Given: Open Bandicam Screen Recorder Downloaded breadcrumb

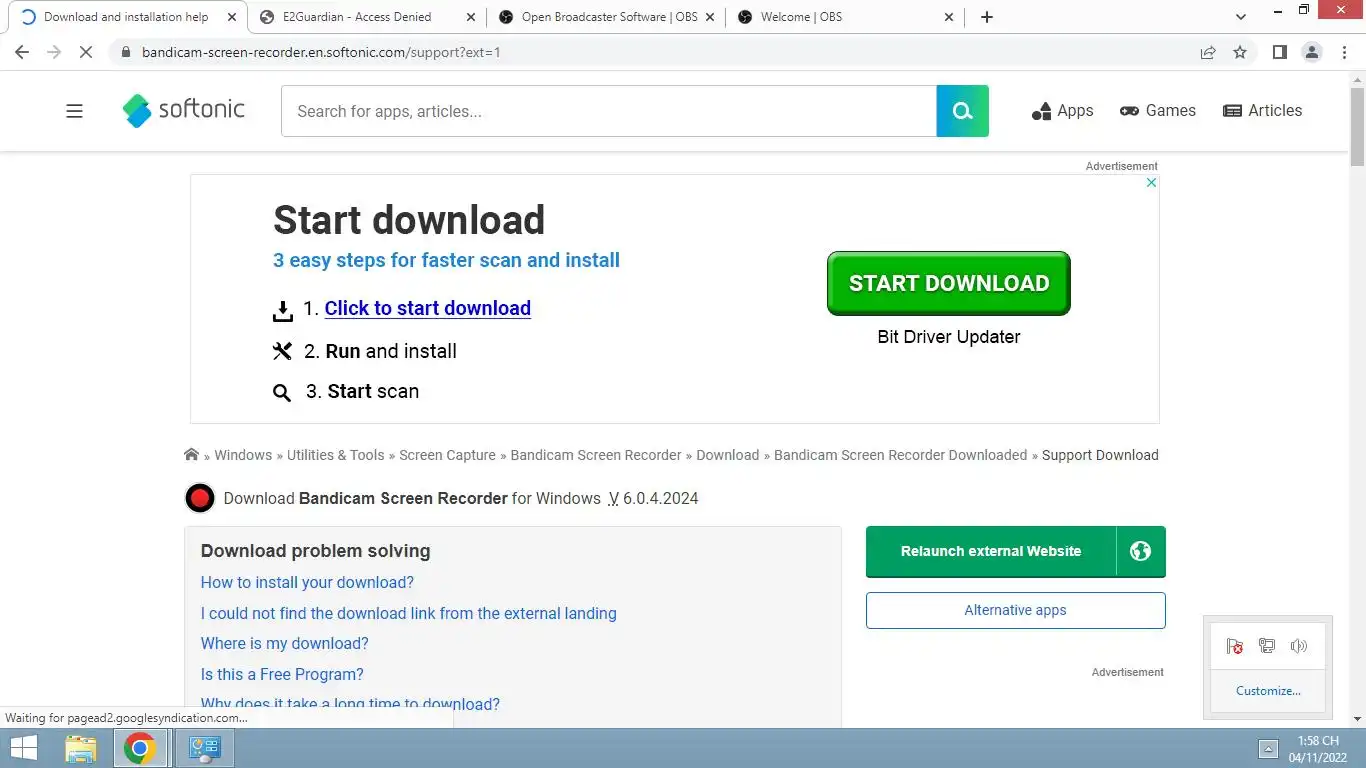Looking at the screenshot, I should [x=901, y=455].
